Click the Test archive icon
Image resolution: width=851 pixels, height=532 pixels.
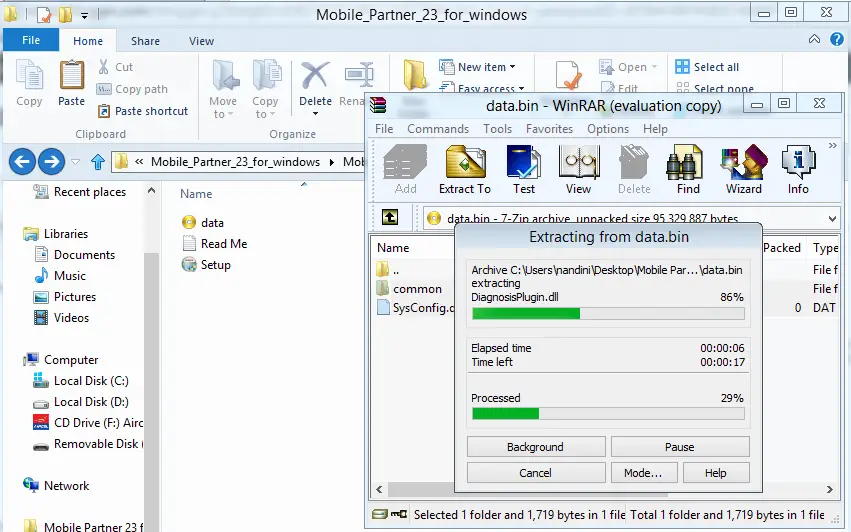524,168
